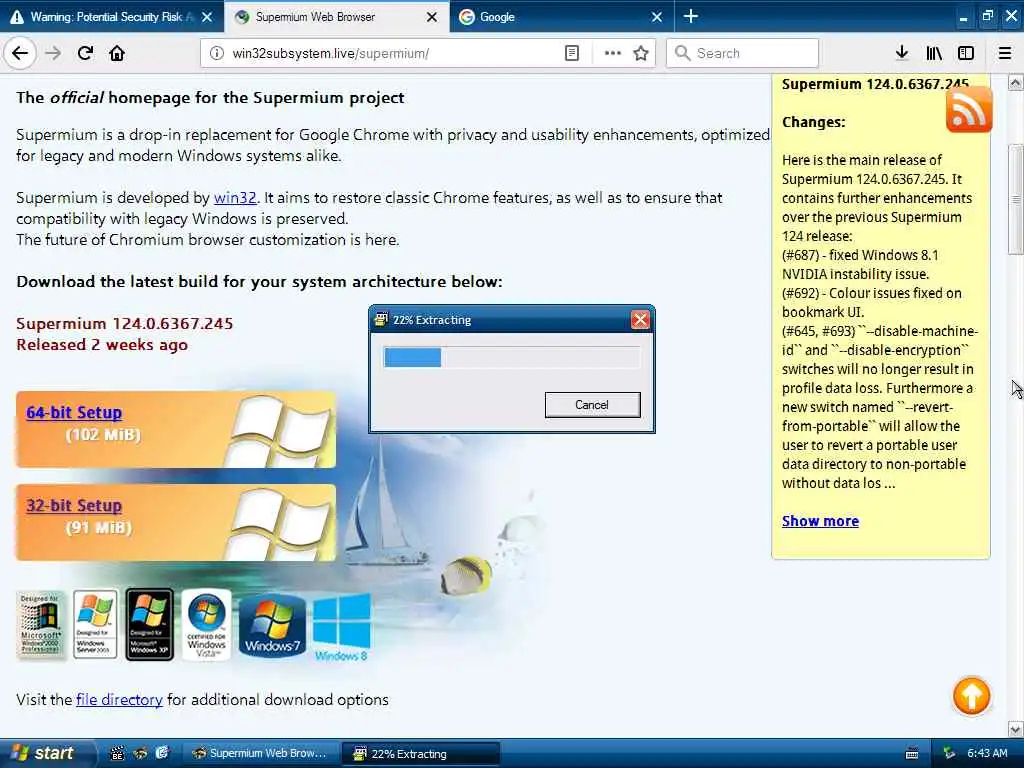Open Supermium Web Browser taskbar button
The width and height of the screenshot is (1024, 768).
tap(260, 753)
